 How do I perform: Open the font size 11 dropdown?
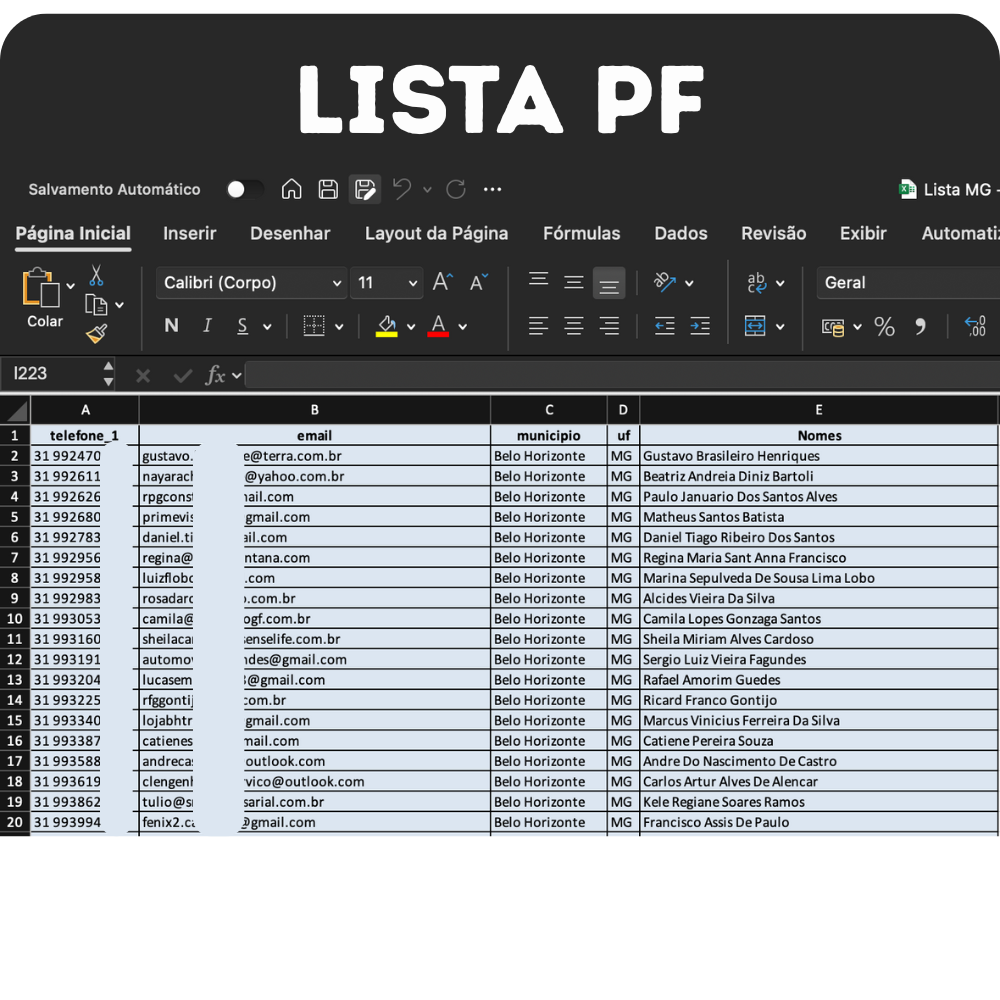pyautogui.click(x=388, y=283)
